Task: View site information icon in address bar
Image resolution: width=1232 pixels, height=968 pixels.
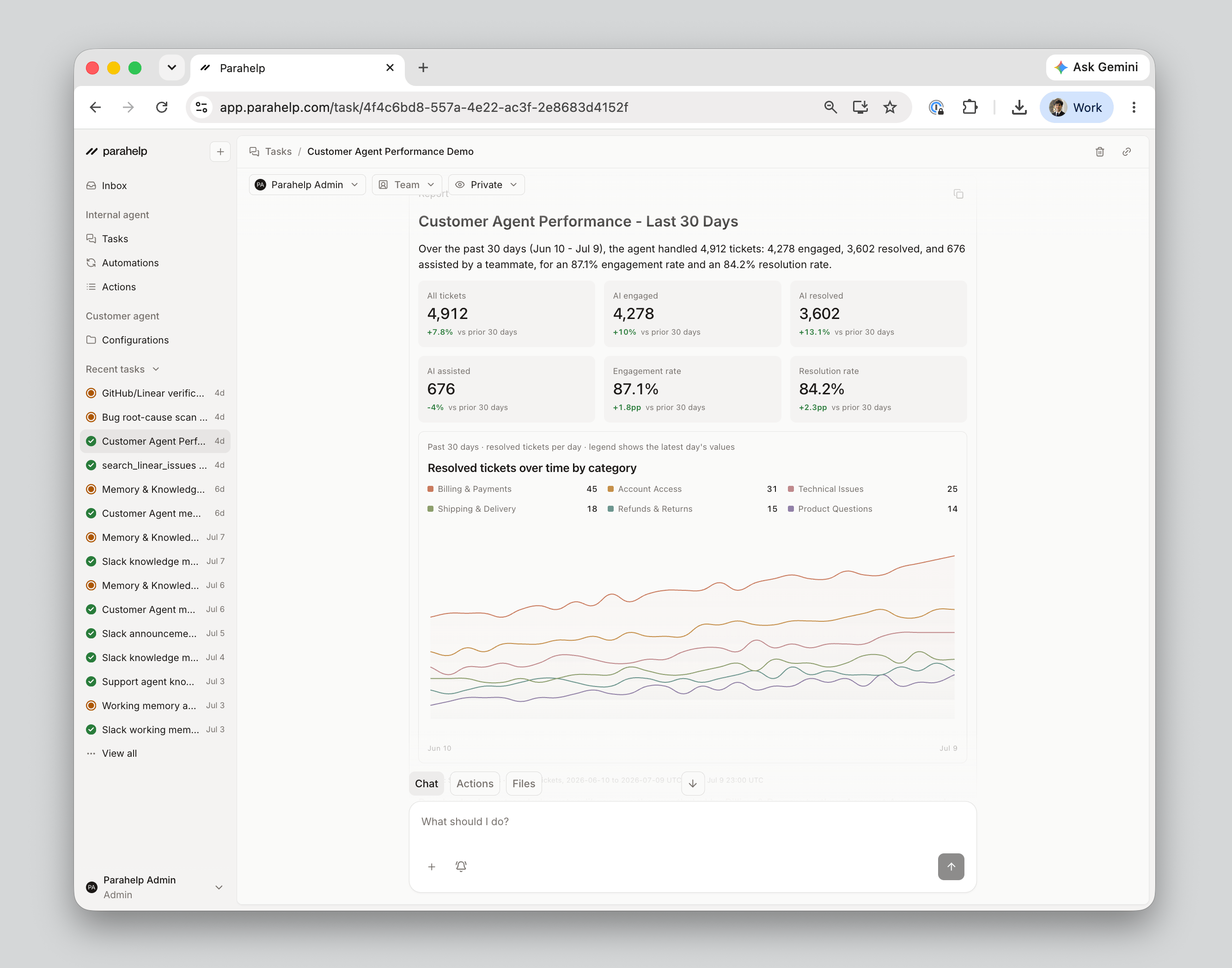Action: (x=201, y=107)
